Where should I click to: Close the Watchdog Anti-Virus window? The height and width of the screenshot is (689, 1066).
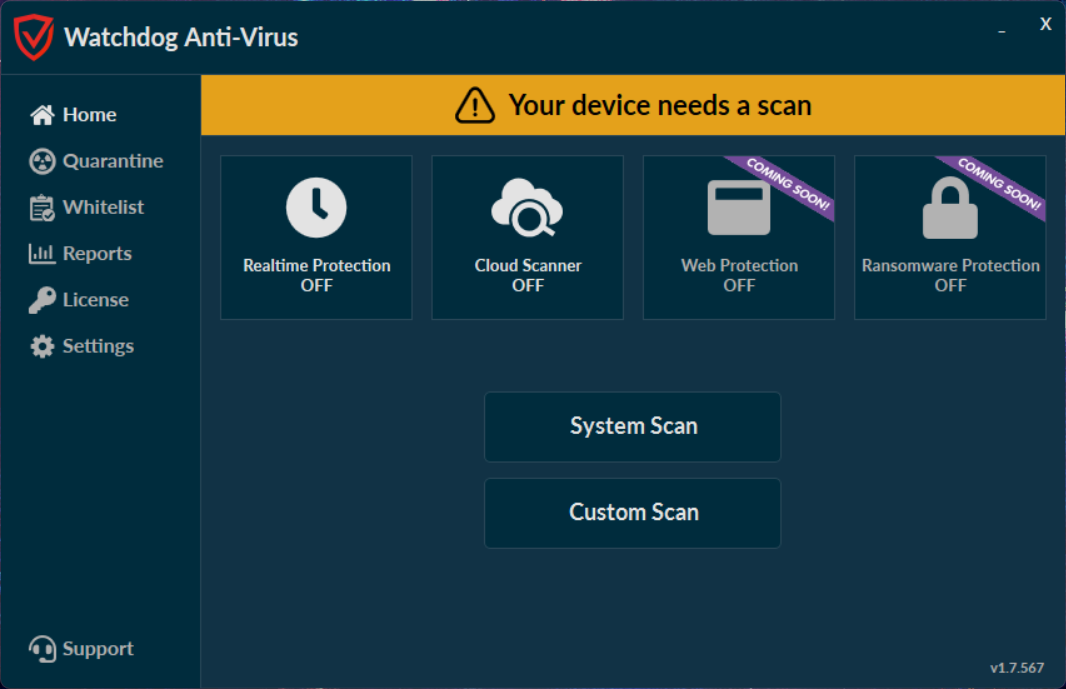pyautogui.click(x=1046, y=24)
